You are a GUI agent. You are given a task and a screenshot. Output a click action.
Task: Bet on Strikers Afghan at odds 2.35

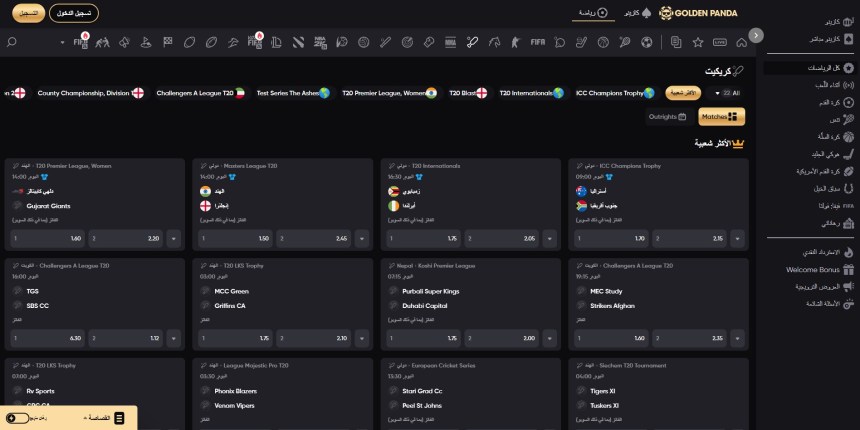689,338
